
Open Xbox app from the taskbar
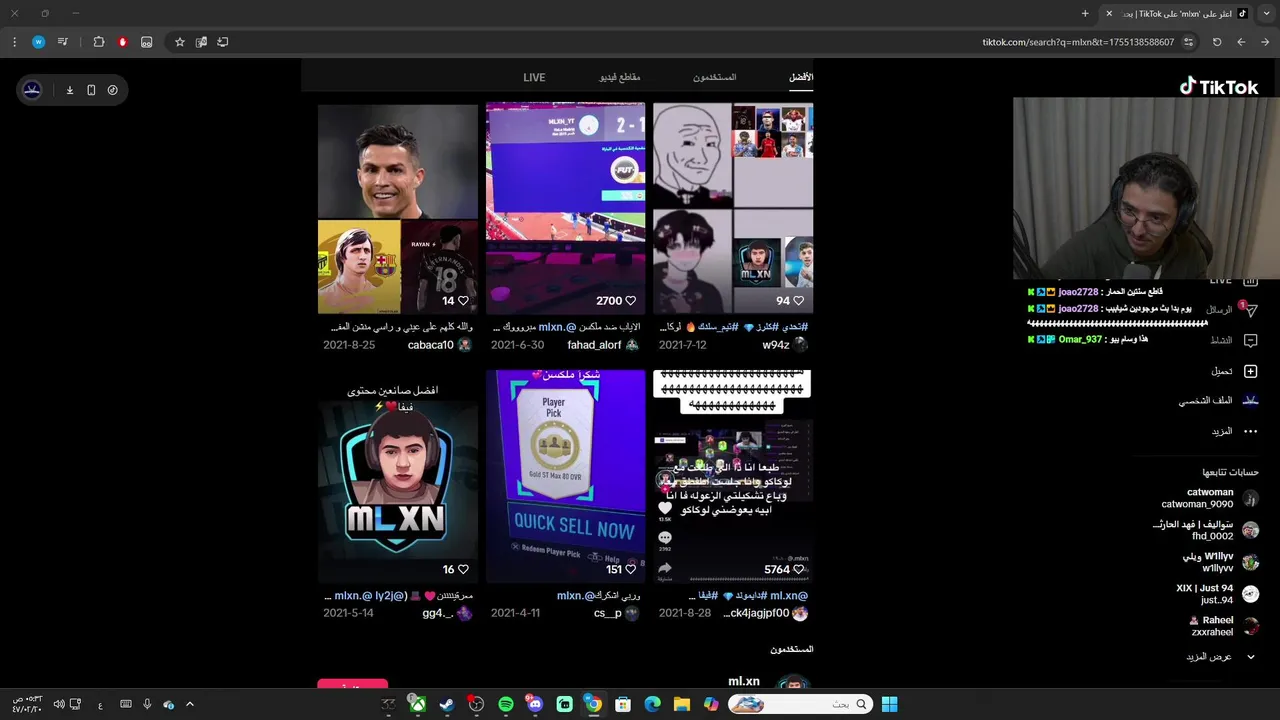coord(418,704)
